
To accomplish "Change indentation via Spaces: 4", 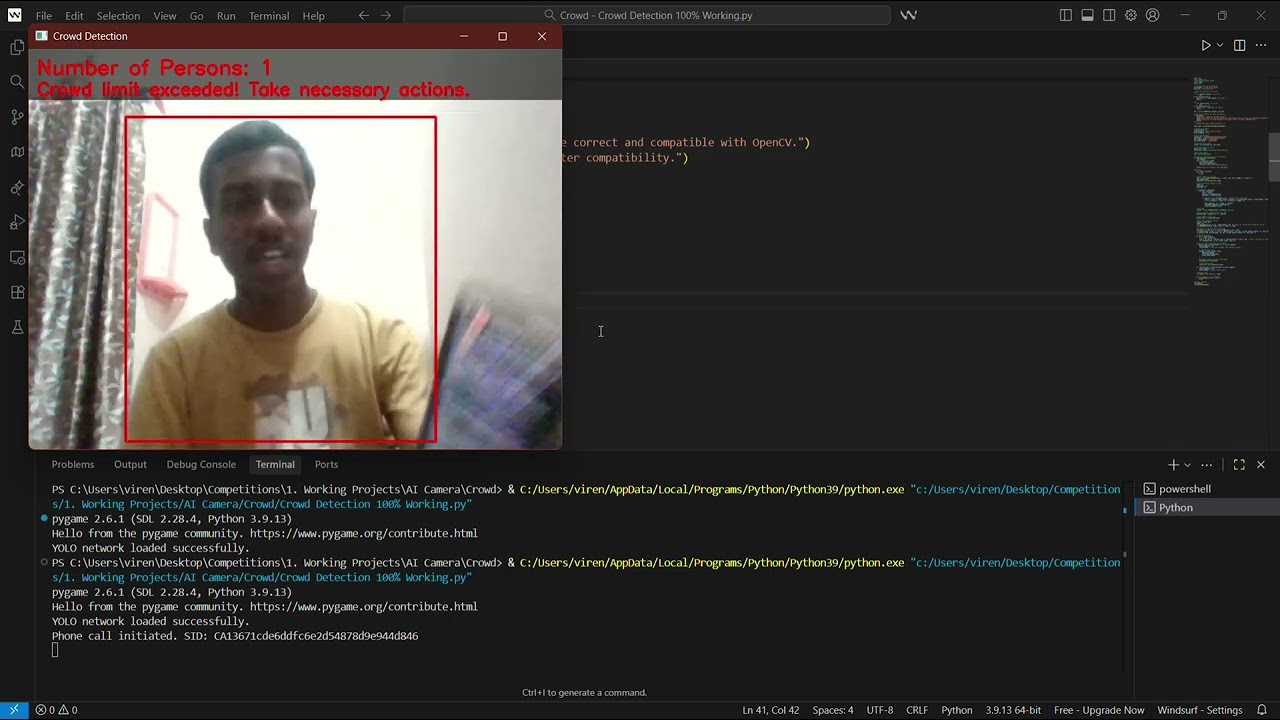I will [x=833, y=710].
